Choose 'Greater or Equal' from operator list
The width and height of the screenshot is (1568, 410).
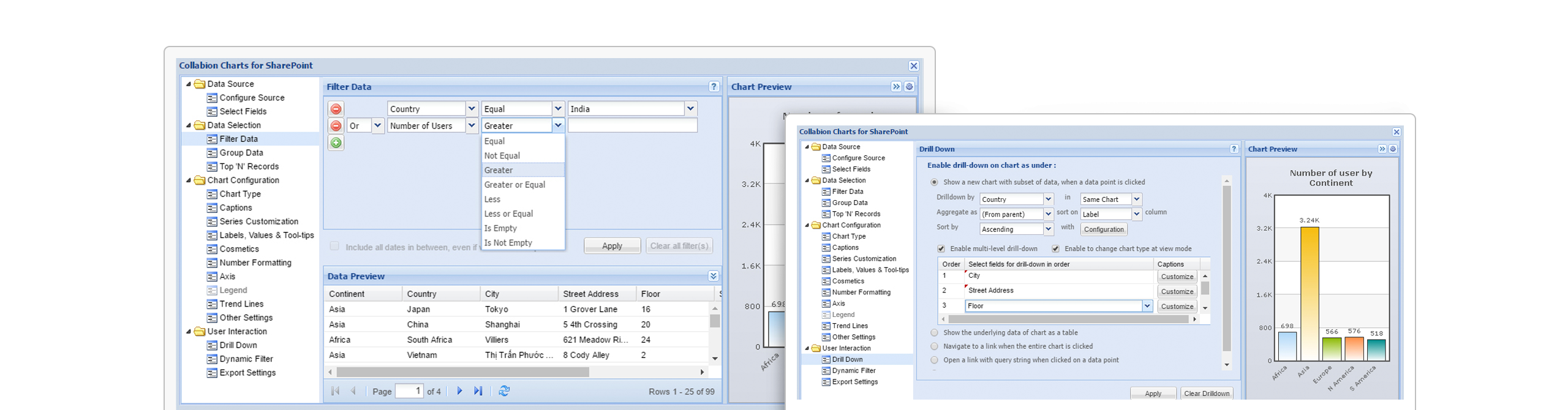point(522,185)
